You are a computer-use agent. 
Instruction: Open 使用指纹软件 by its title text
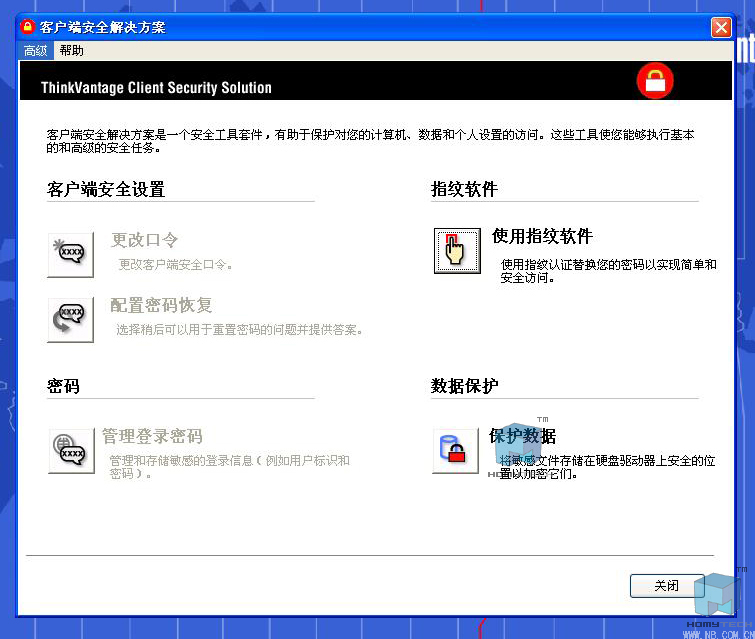(542, 236)
